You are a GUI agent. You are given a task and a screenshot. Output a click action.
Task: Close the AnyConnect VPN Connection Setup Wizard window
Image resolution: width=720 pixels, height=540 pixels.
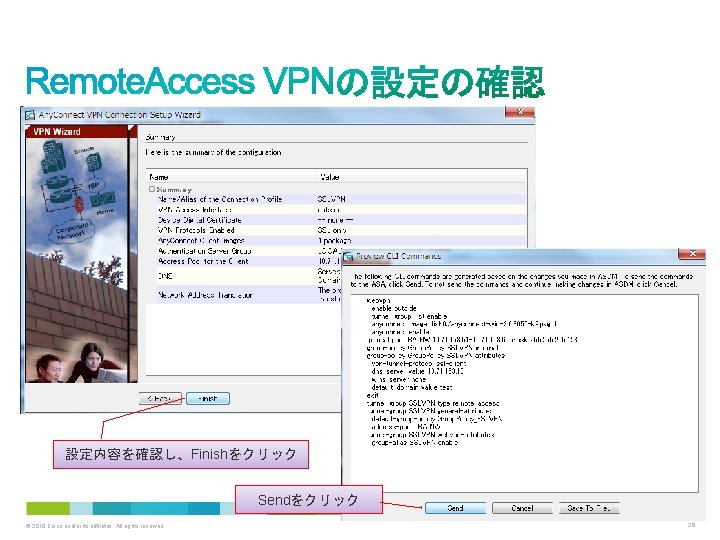click(519, 112)
